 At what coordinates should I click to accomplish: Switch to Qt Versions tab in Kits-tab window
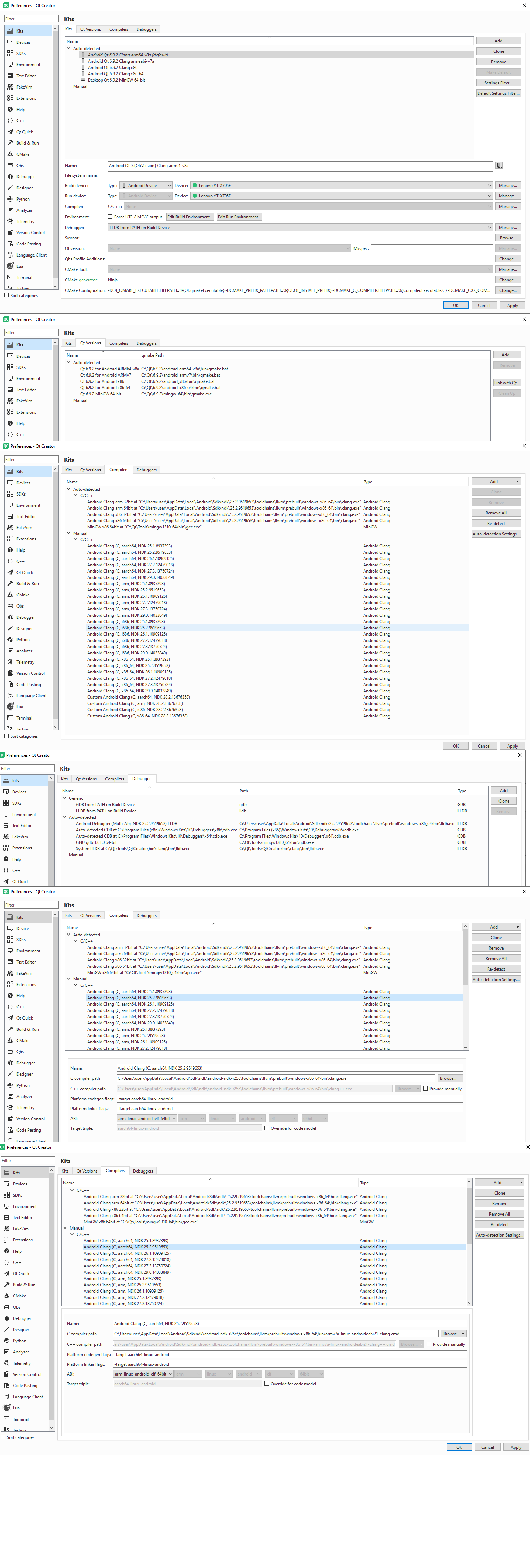coord(91,29)
